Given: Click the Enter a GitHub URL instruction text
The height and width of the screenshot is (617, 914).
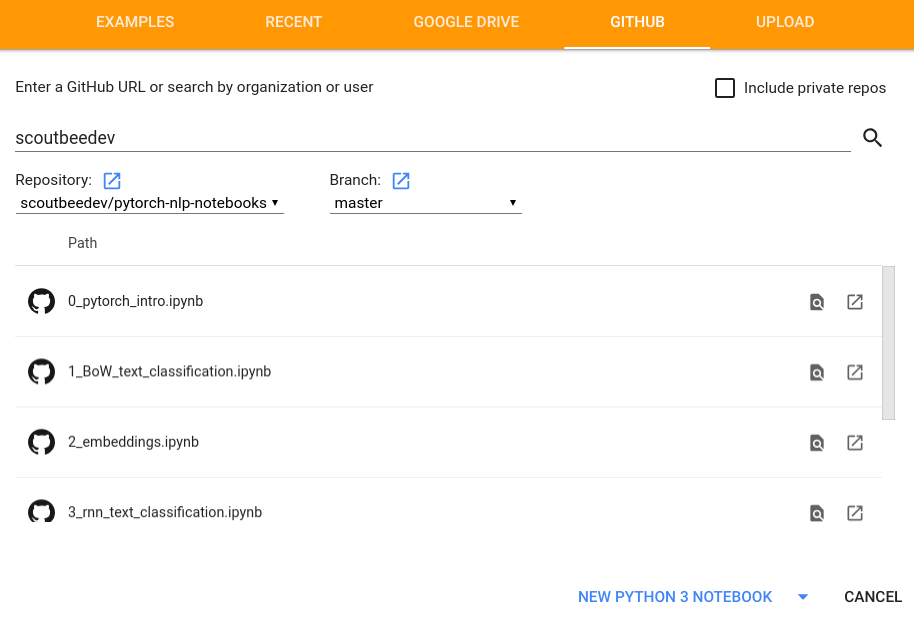Looking at the screenshot, I should click(x=194, y=87).
